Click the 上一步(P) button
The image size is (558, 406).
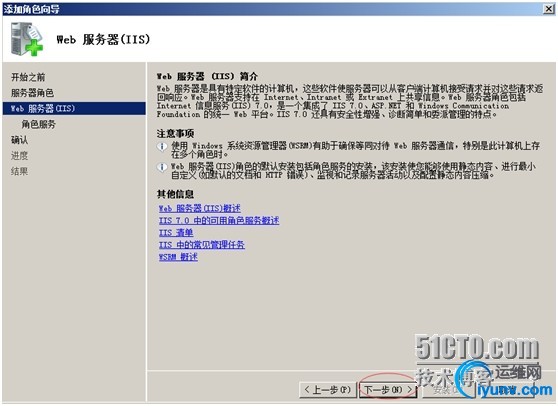[327, 390]
